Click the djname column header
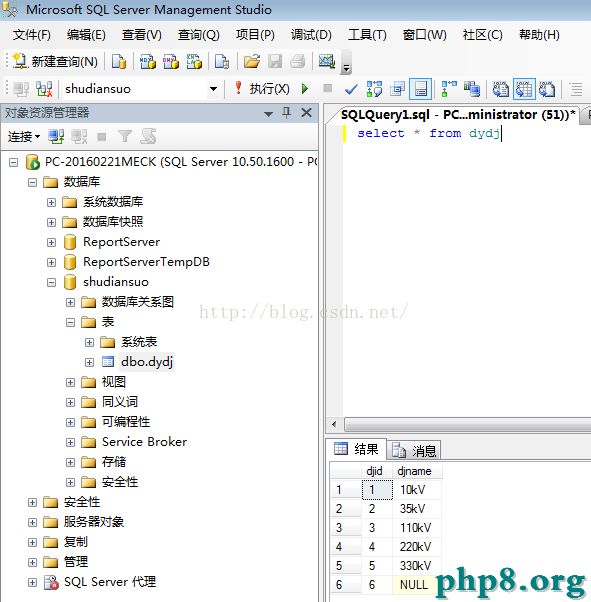 coord(417,471)
